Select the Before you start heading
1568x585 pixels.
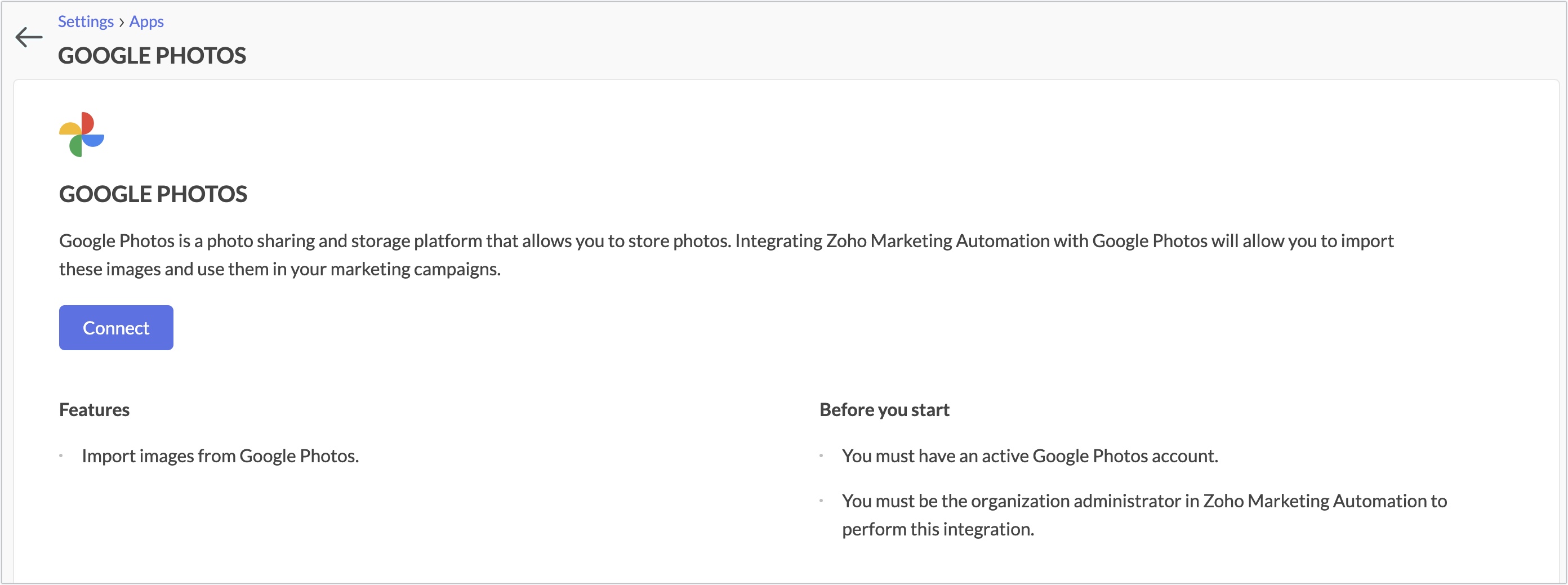[884, 410]
